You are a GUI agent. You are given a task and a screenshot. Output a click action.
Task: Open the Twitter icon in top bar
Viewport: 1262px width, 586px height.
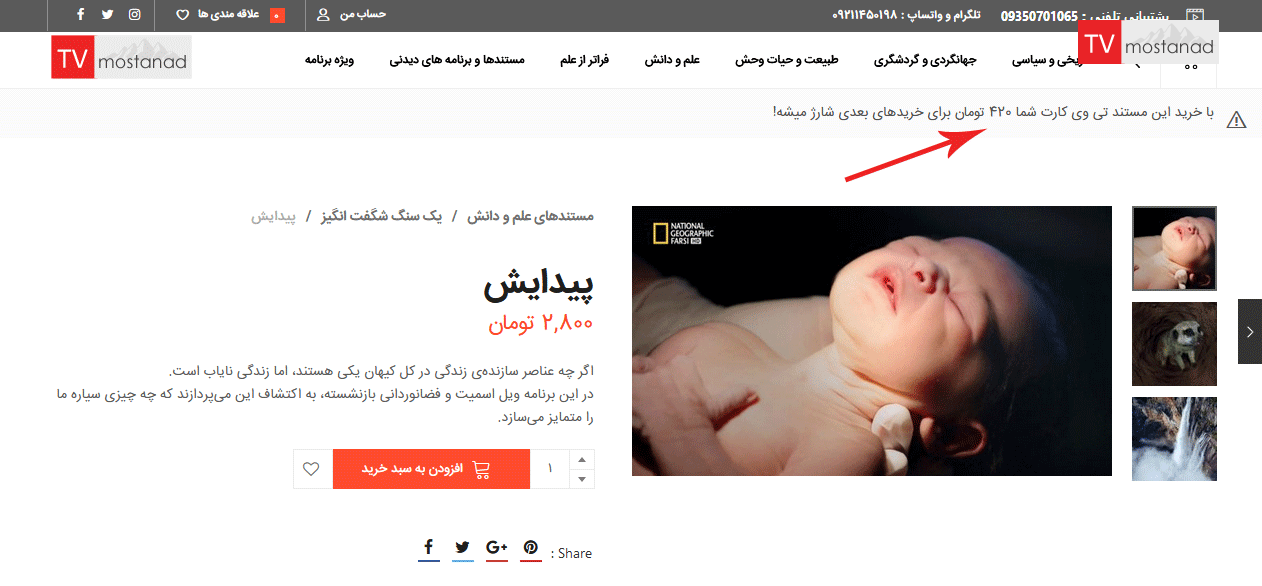click(x=108, y=15)
